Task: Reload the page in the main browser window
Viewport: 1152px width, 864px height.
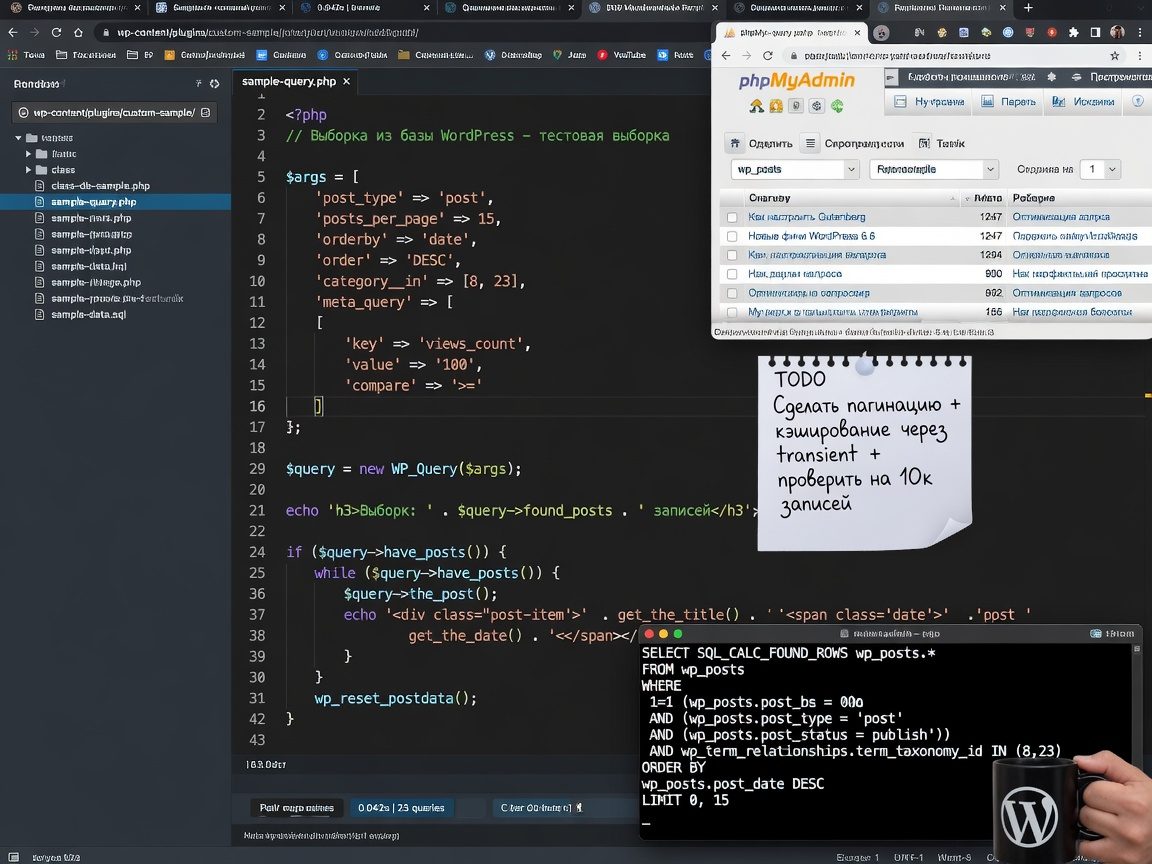Action: coord(57,32)
